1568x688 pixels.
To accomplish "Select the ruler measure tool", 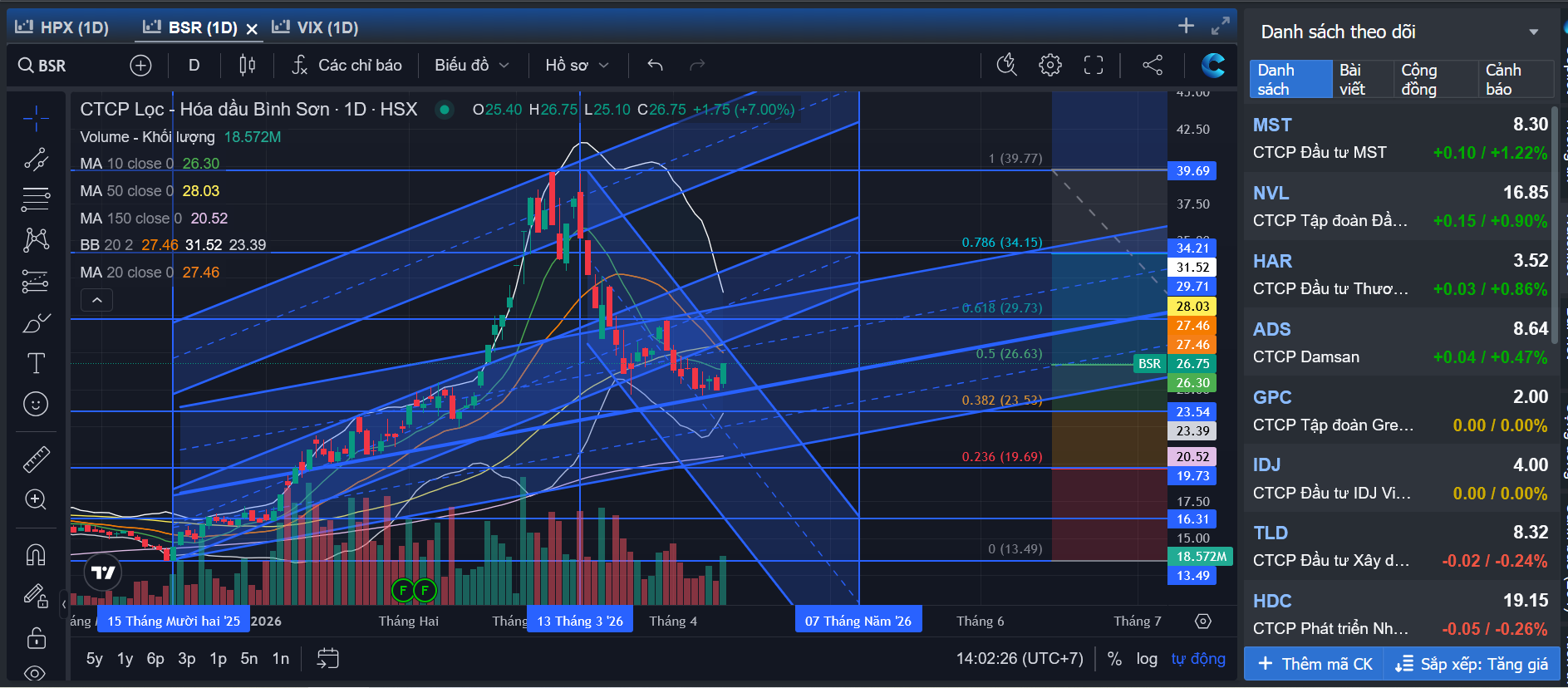I will [x=36, y=459].
